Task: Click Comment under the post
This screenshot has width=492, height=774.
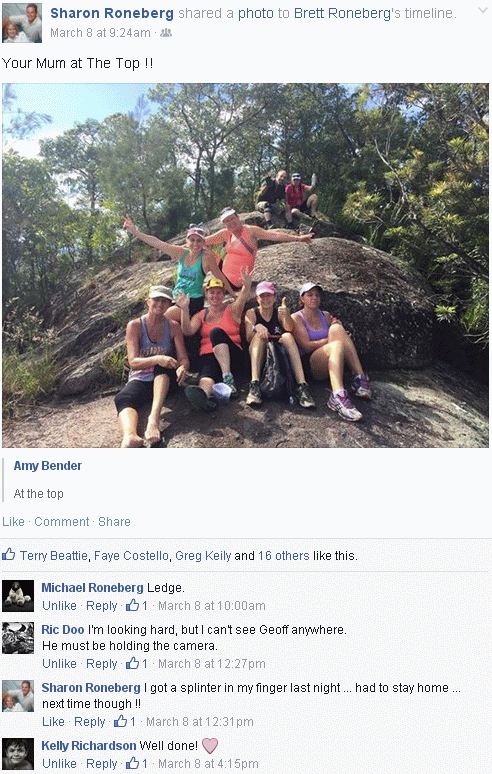Action: pos(62,522)
